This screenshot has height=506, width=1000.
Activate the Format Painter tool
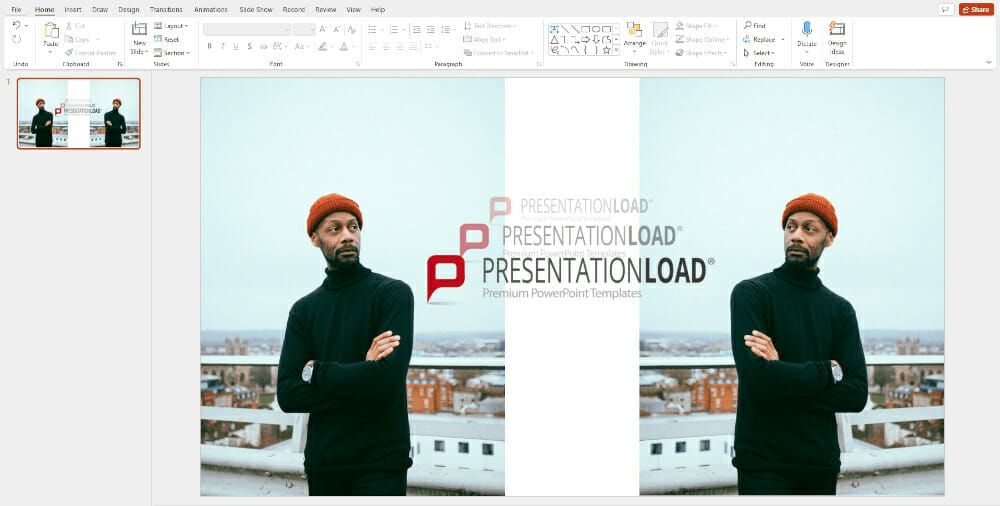(x=91, y=53)
